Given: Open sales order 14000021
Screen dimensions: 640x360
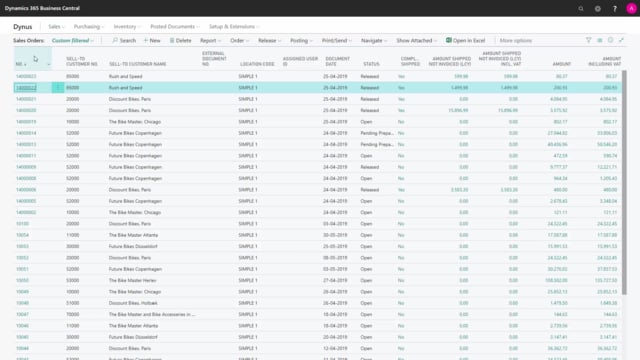Looking at the screenshot, I should (26, 99).
